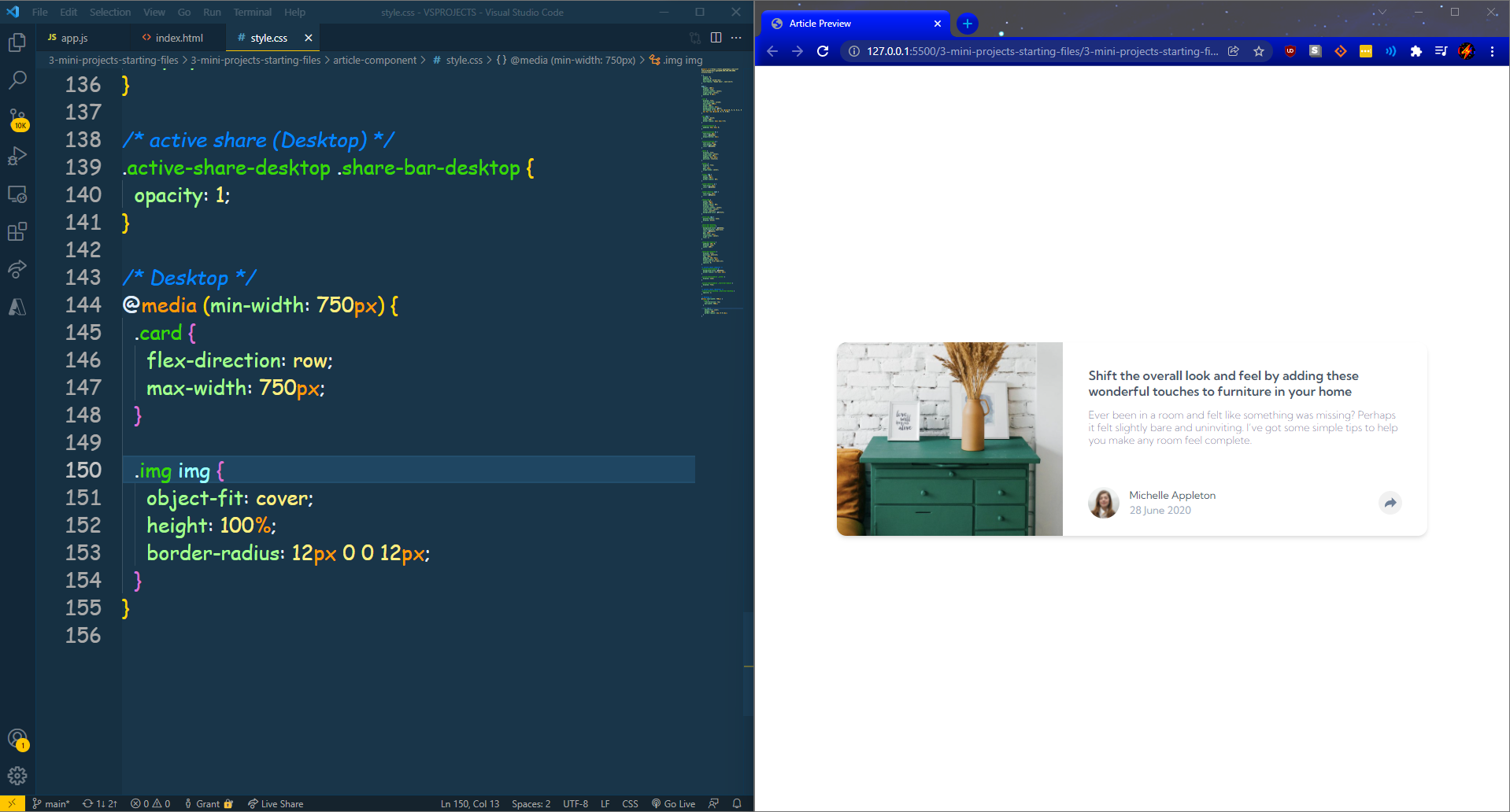Open the Chrome three-dot menu

pos(1492,51)
